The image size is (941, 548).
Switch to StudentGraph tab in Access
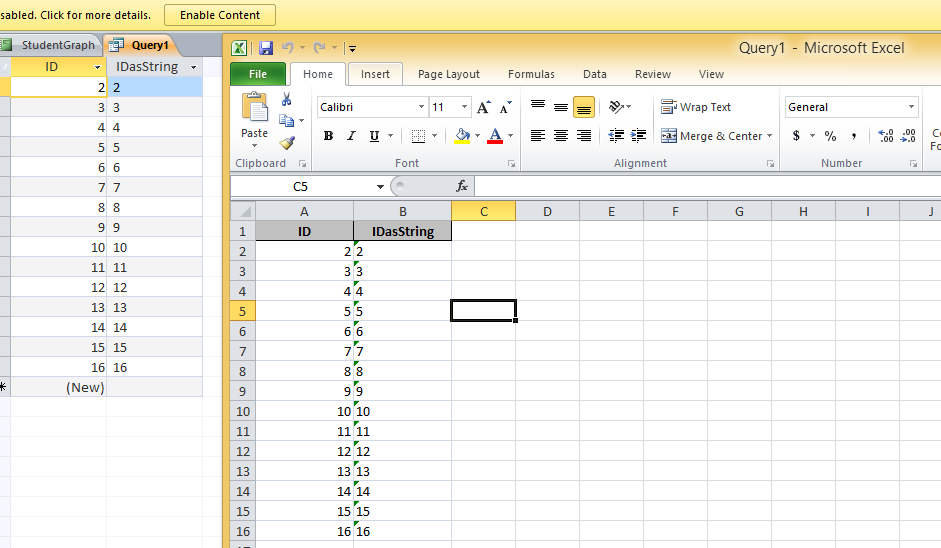(x=50, y=45)
